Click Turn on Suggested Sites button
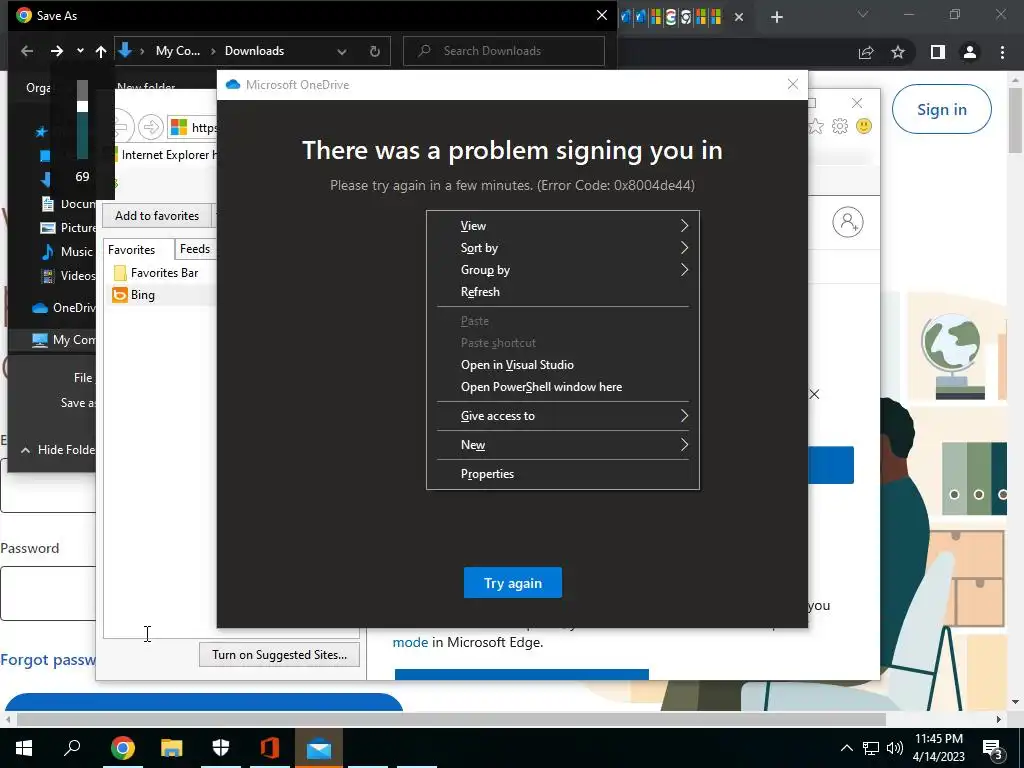The image size is (1024, 768). click(280, 655)
